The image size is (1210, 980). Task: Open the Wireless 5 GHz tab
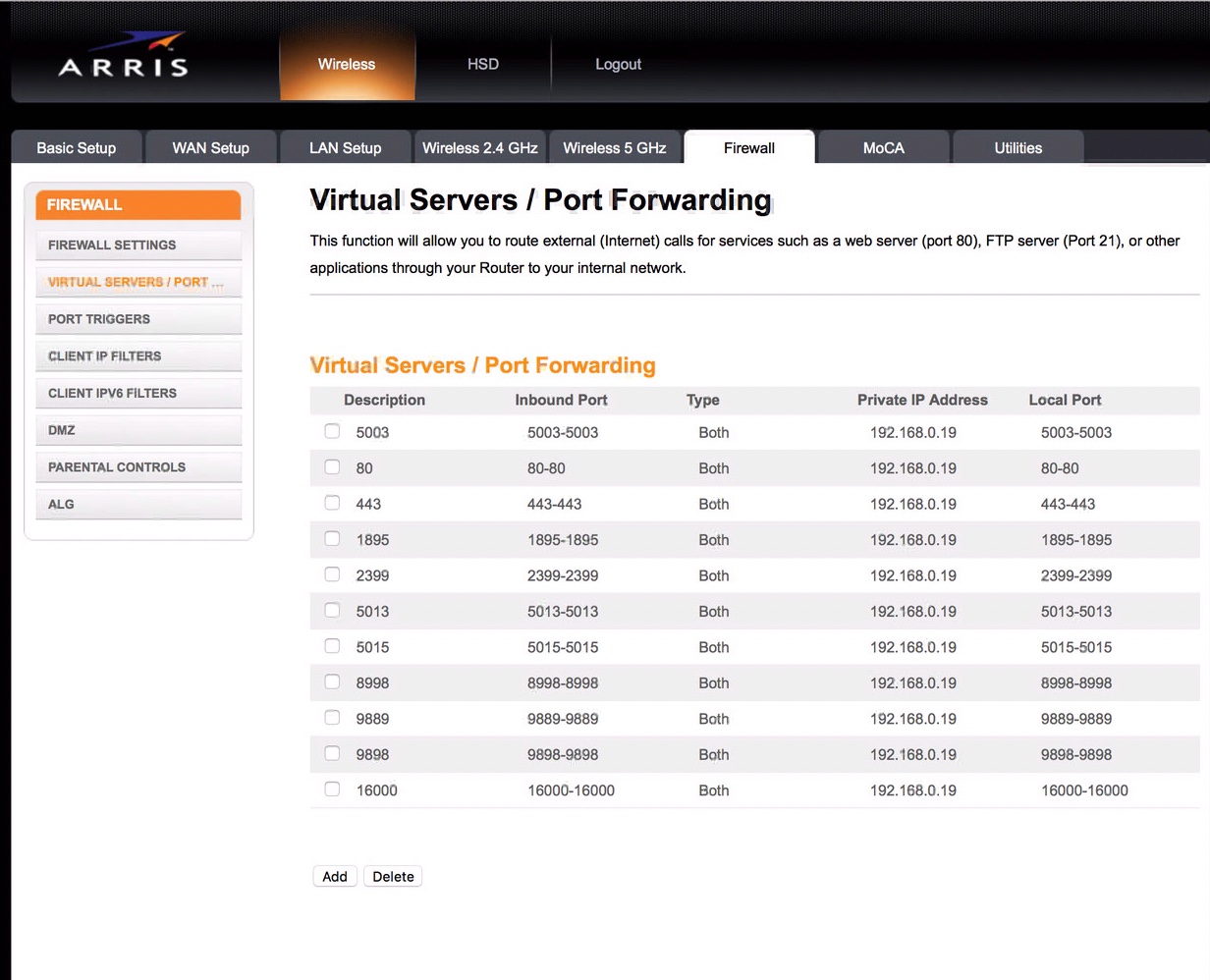[615, 147]
